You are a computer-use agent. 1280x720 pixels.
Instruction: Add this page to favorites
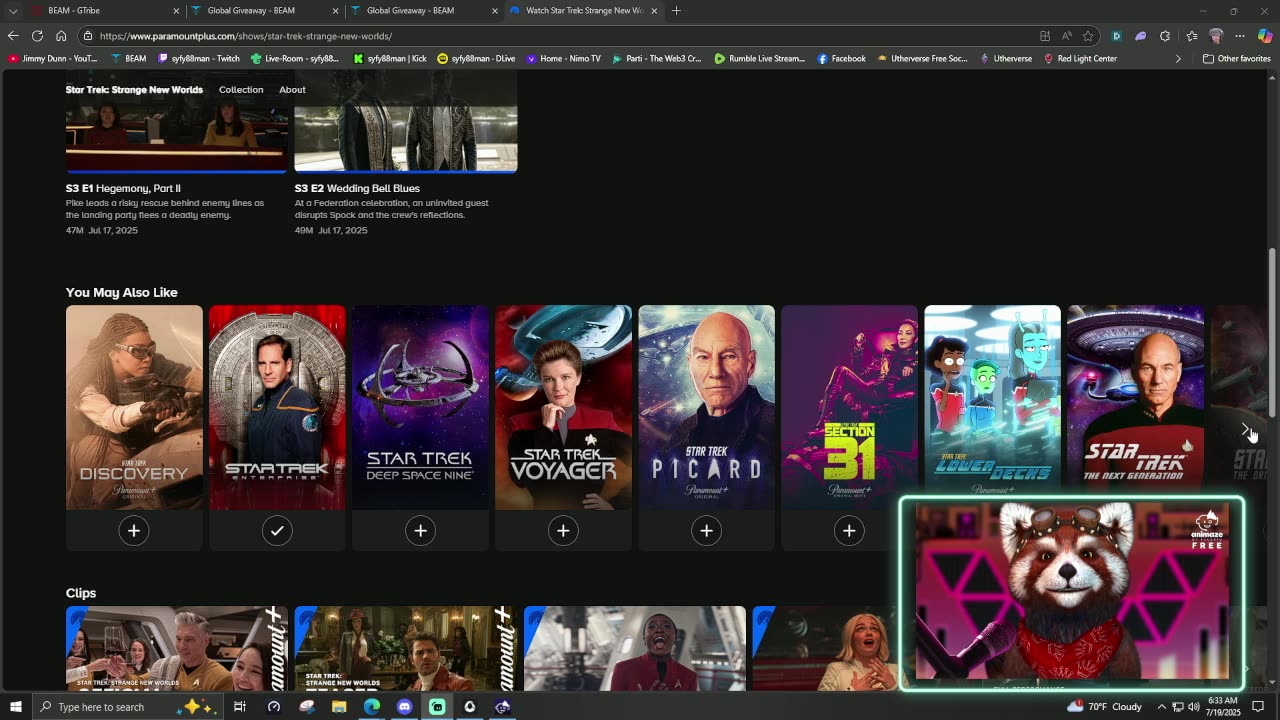tap(1088, 36)
